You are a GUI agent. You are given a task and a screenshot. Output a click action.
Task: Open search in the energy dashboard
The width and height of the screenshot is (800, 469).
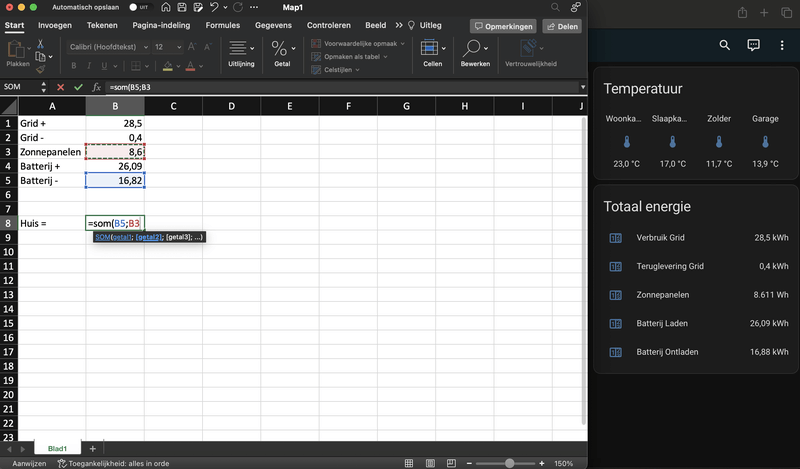pos(724,45)
